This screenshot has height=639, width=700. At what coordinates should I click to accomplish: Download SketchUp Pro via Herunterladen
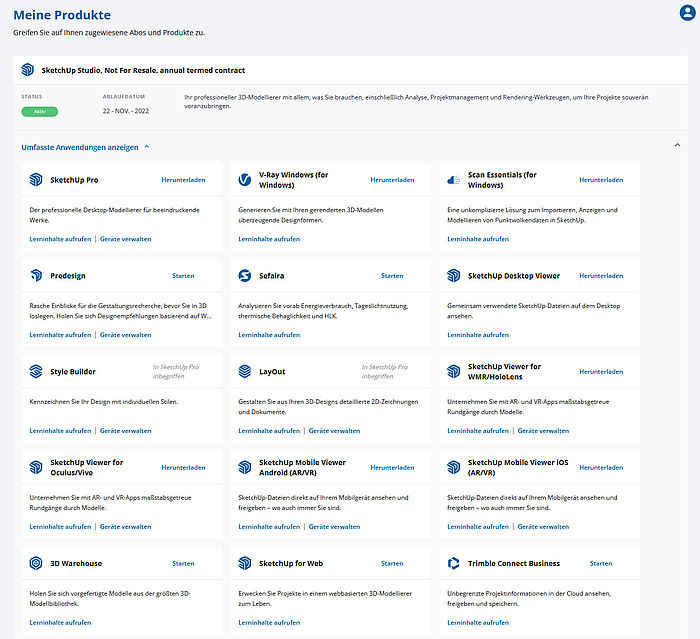[183, 180]
